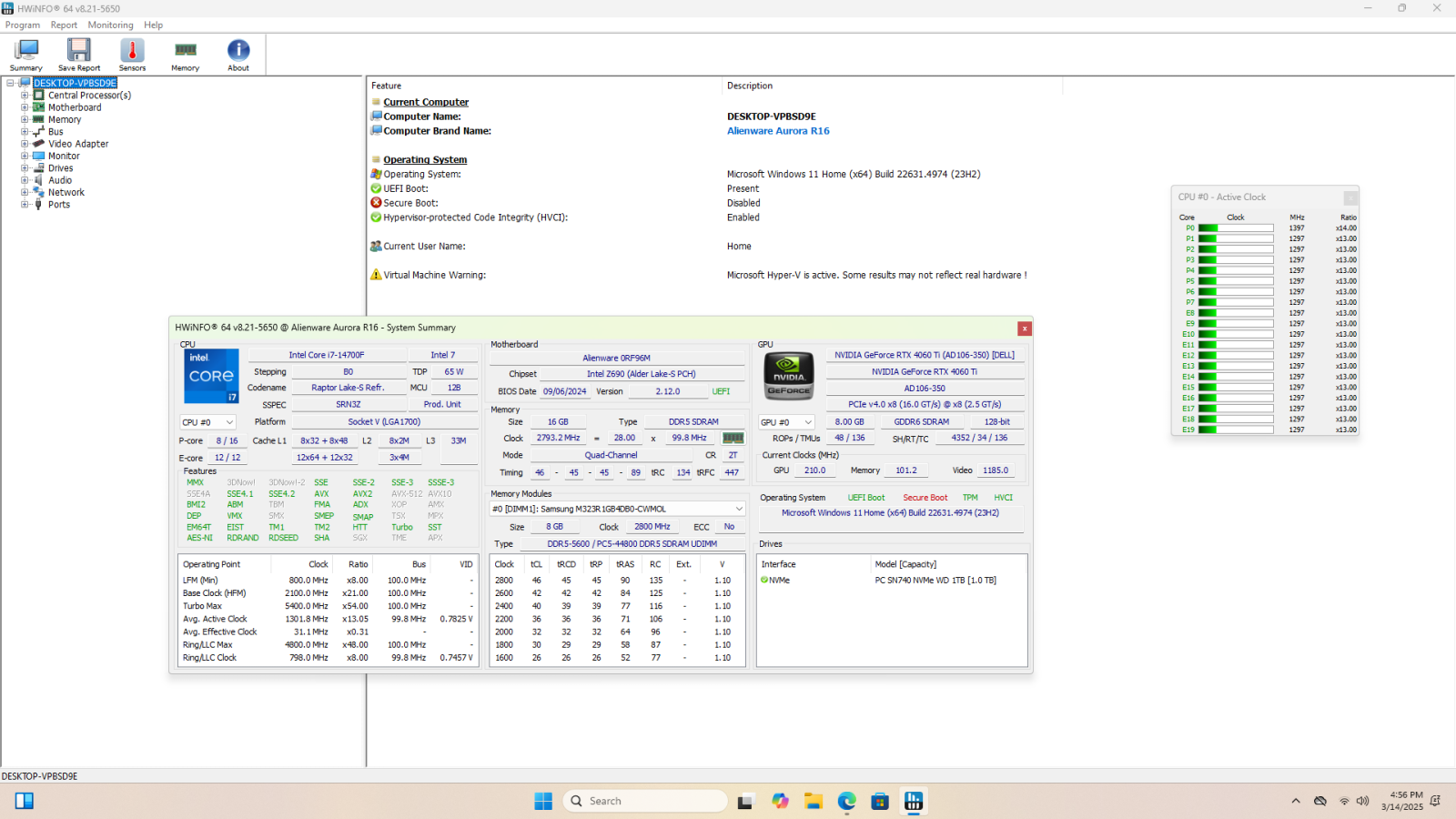Image resolution: width=1456 pixels, height=819 pixels.
Task: Open the GPU #0 selector dropdown
Action: point(787,422)
